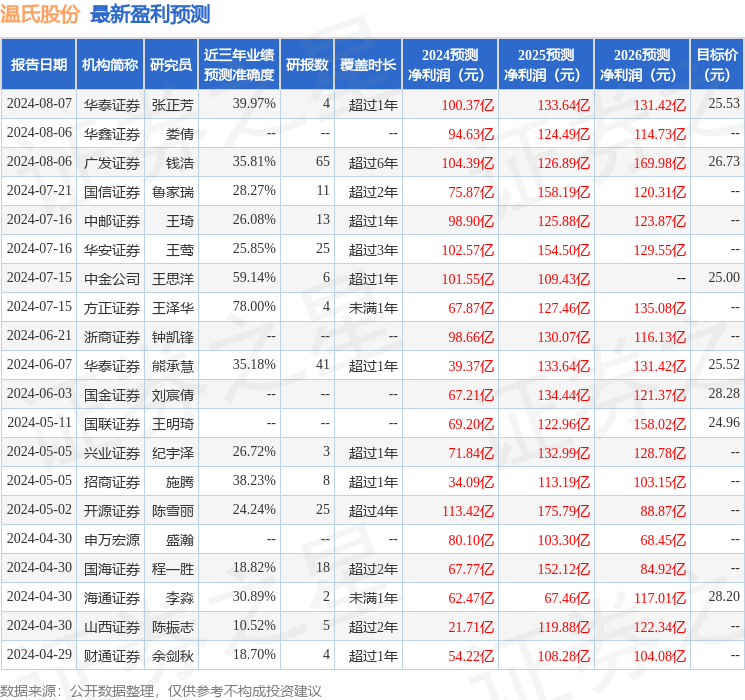
Task: Click the 覆盖时长 column header
Action: point(368,65)
